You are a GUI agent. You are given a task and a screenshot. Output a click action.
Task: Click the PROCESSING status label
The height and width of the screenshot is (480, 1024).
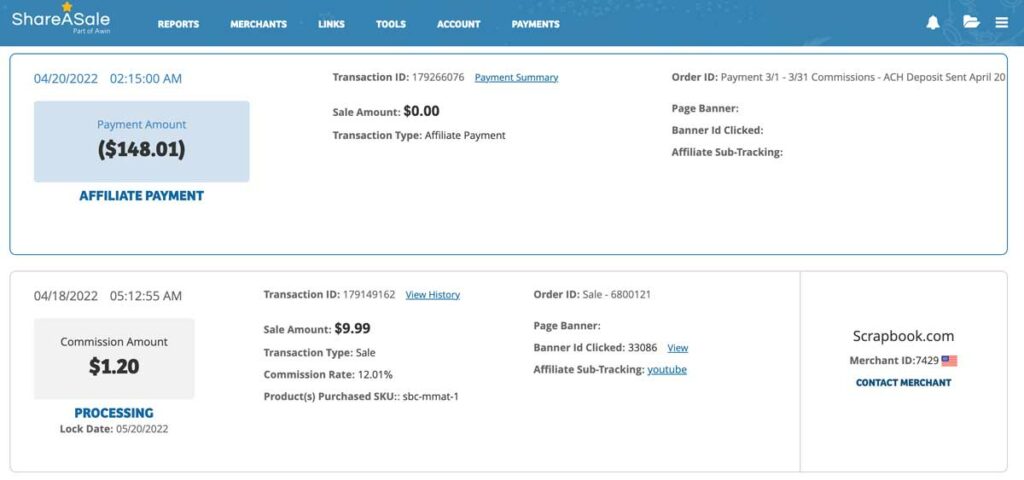point(114,413)
